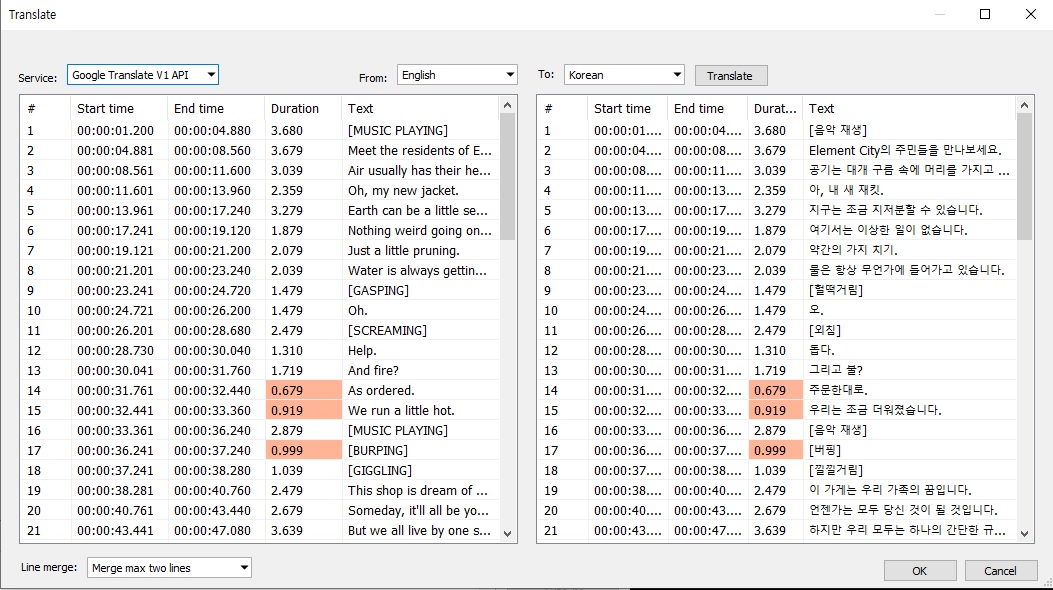
Task: Click start time 00:00:24.721 in left list
Action: (116, 311)
